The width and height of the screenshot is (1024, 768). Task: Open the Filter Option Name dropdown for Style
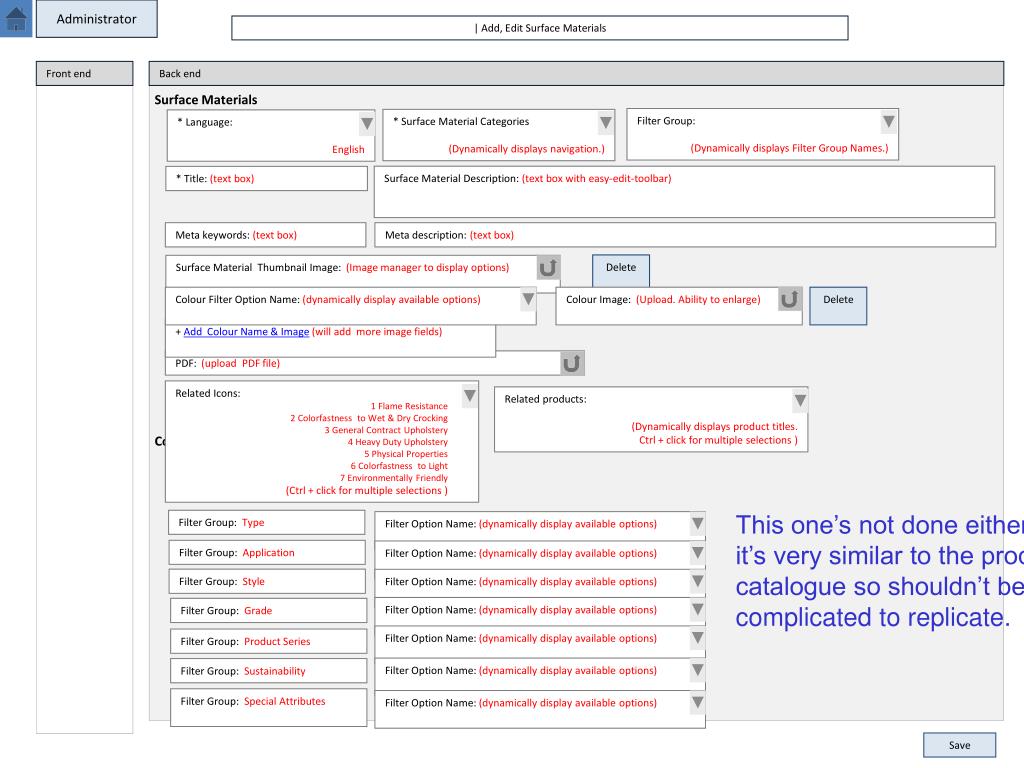(x=697, y=581)
